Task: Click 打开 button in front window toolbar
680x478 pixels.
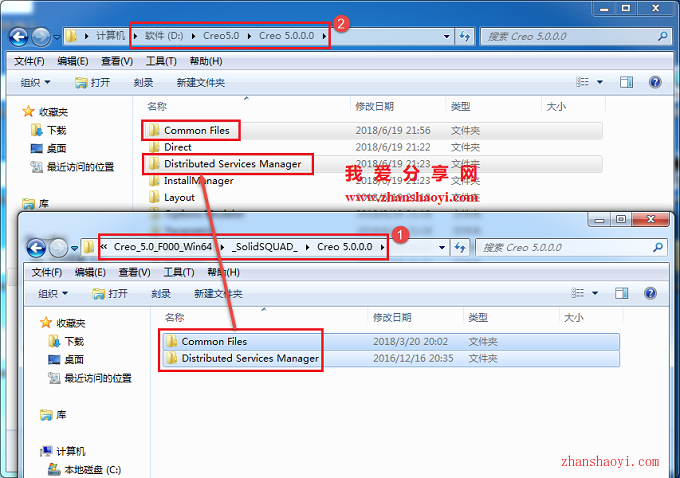Action: pos(110,294)
